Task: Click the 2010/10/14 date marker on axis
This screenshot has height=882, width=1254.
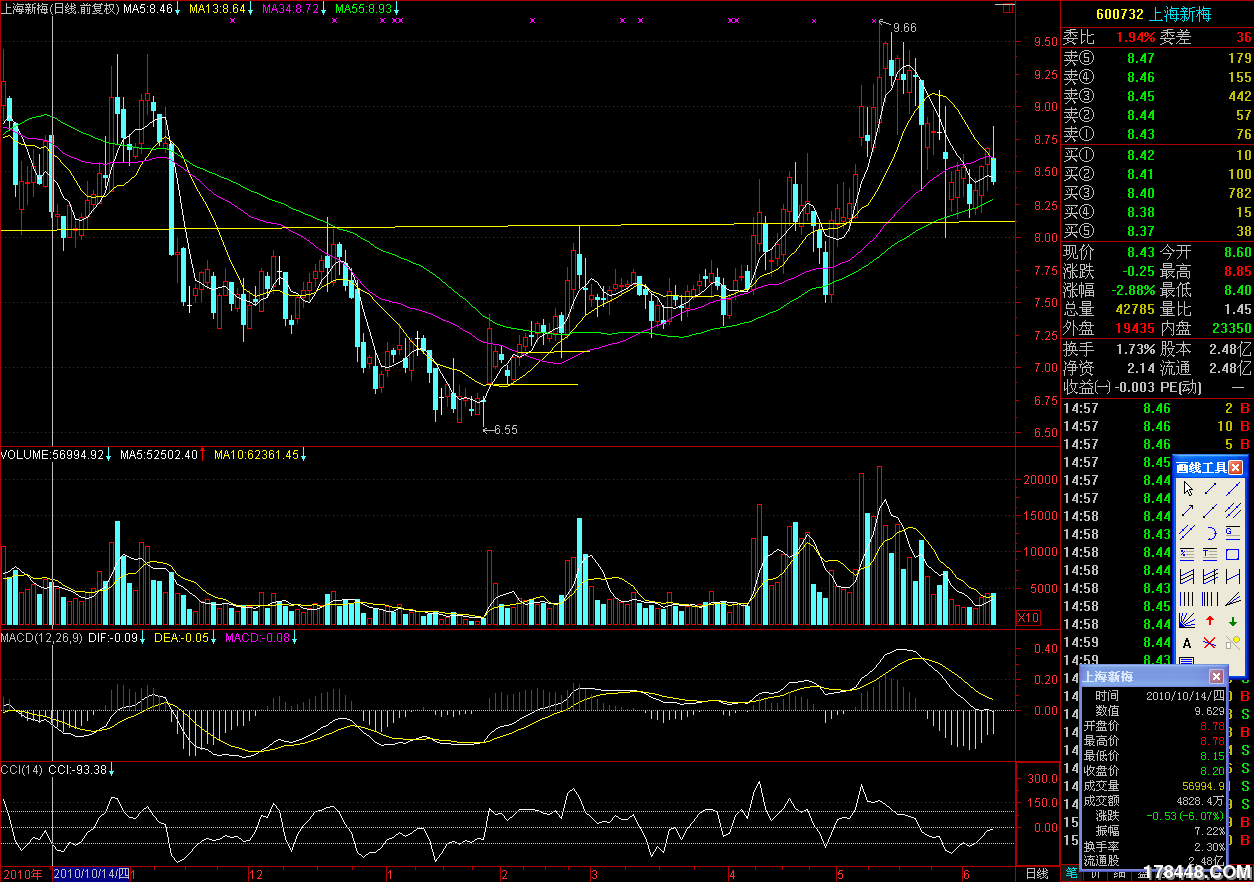Action: click(91, 873)
